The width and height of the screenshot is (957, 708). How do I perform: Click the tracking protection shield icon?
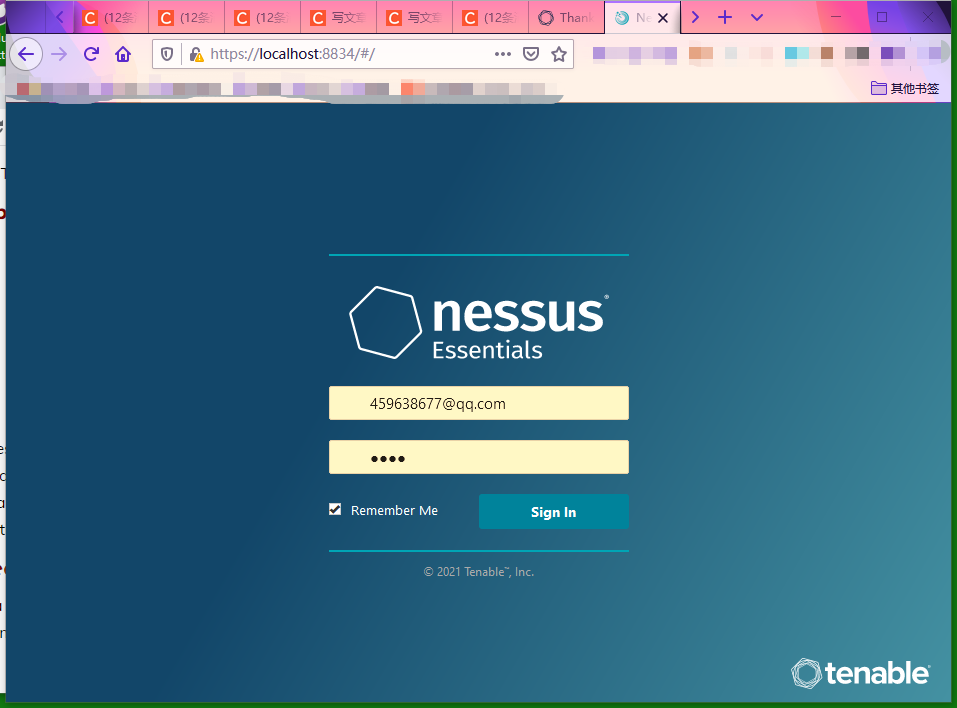(x=166, y=54)
